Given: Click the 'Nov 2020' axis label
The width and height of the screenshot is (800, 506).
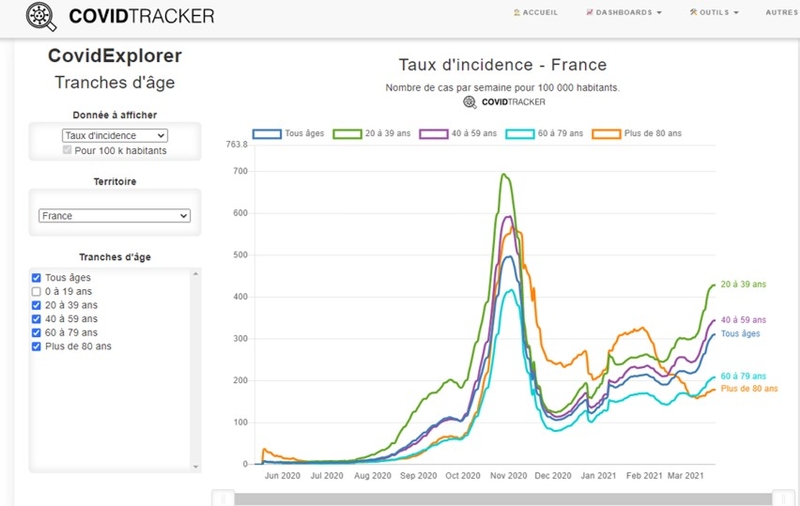Looking at the screenshot, I should click(508, 476).
